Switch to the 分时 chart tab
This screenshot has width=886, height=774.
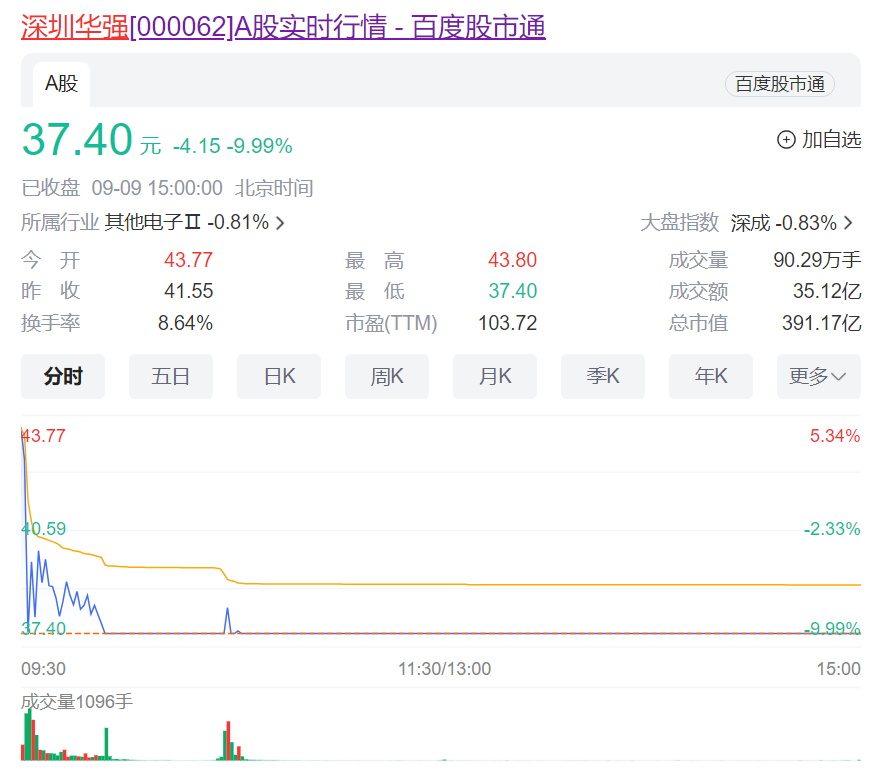63,376
